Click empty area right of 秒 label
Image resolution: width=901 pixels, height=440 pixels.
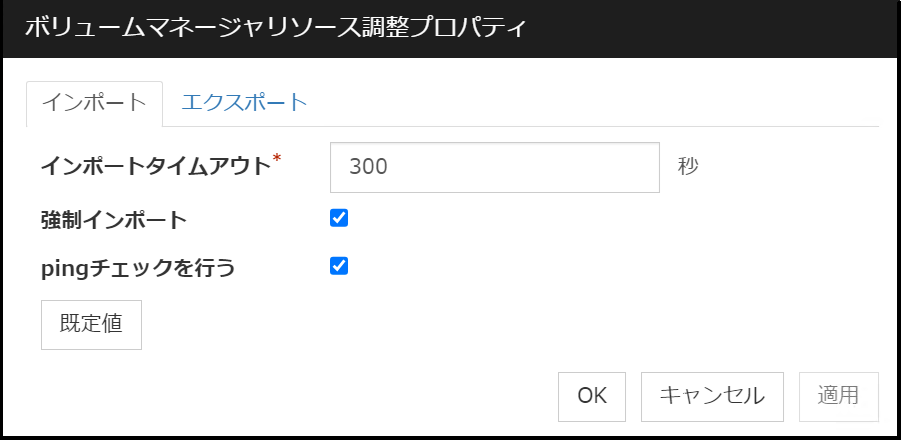pos(790,167)
